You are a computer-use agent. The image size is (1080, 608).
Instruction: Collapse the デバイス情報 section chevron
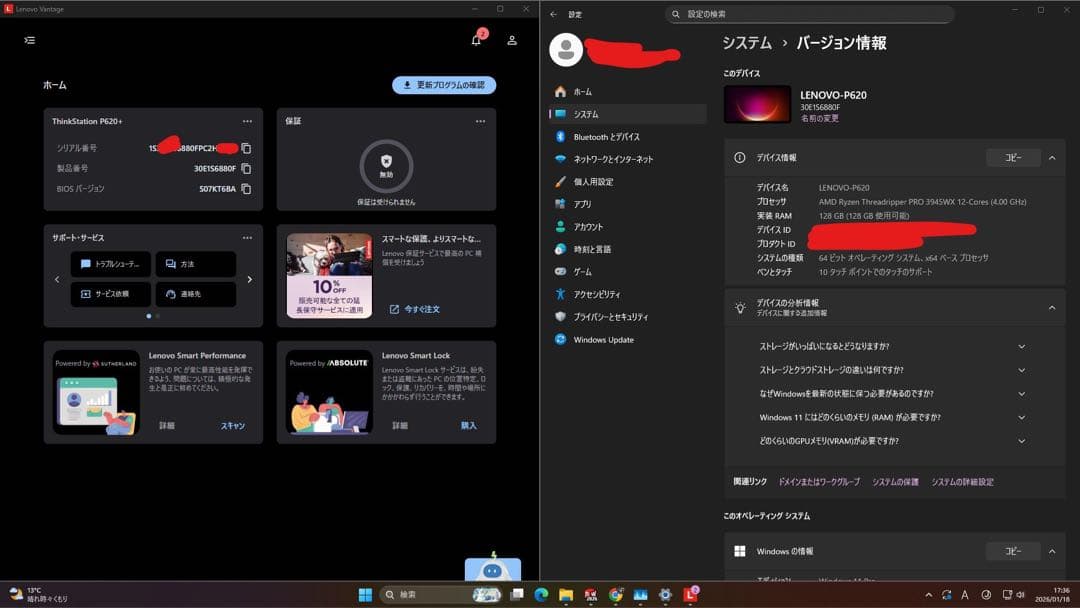[x=1052, y=157]
